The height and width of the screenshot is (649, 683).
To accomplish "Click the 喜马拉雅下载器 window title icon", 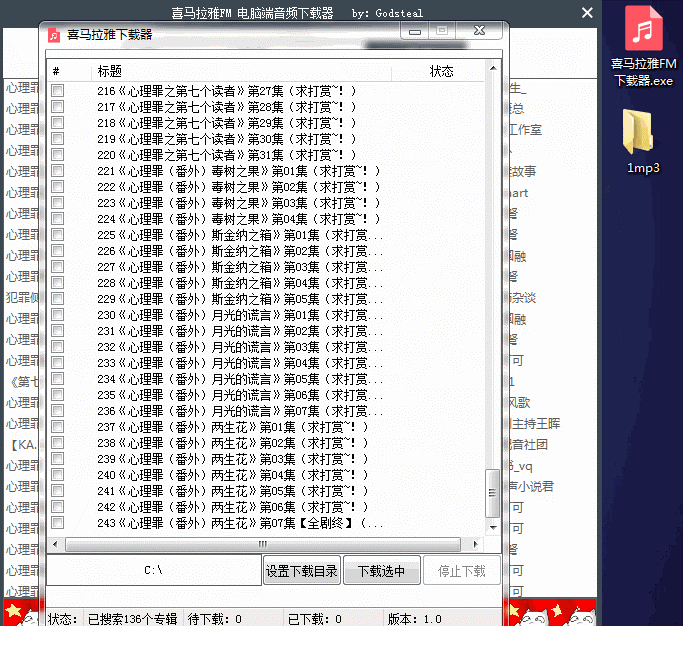I will (x=54, y=35).
